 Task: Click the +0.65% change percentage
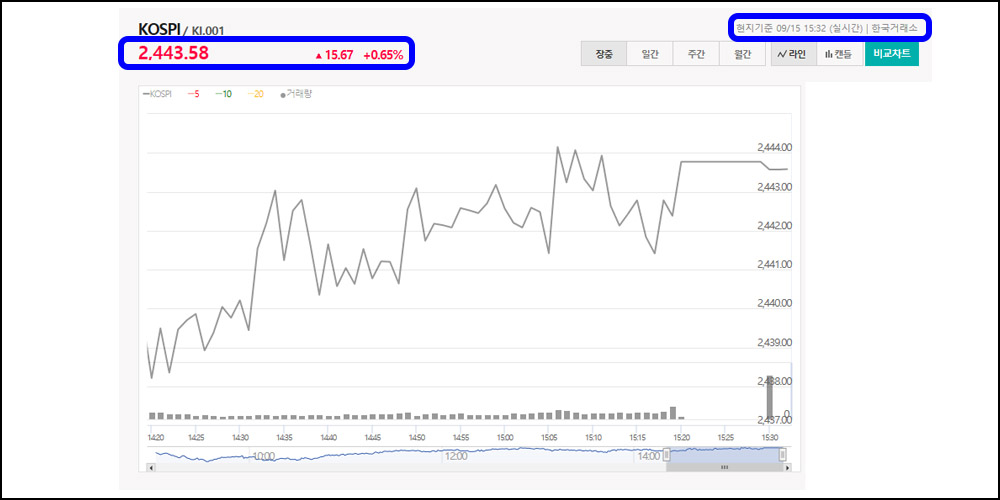click(x=383, y=55)
